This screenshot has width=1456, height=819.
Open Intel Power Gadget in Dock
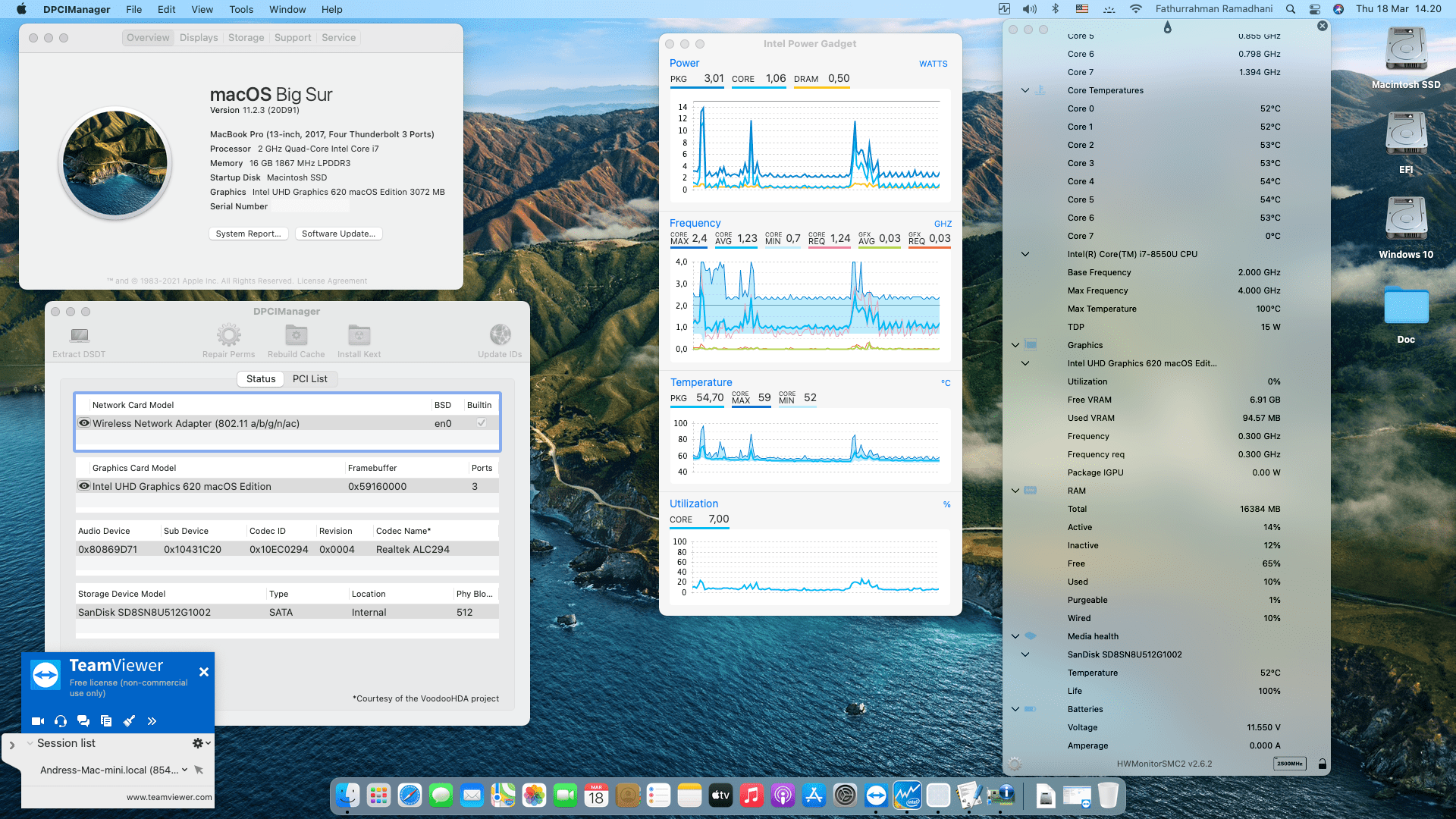pyautogui.click(x=907, y=795)
